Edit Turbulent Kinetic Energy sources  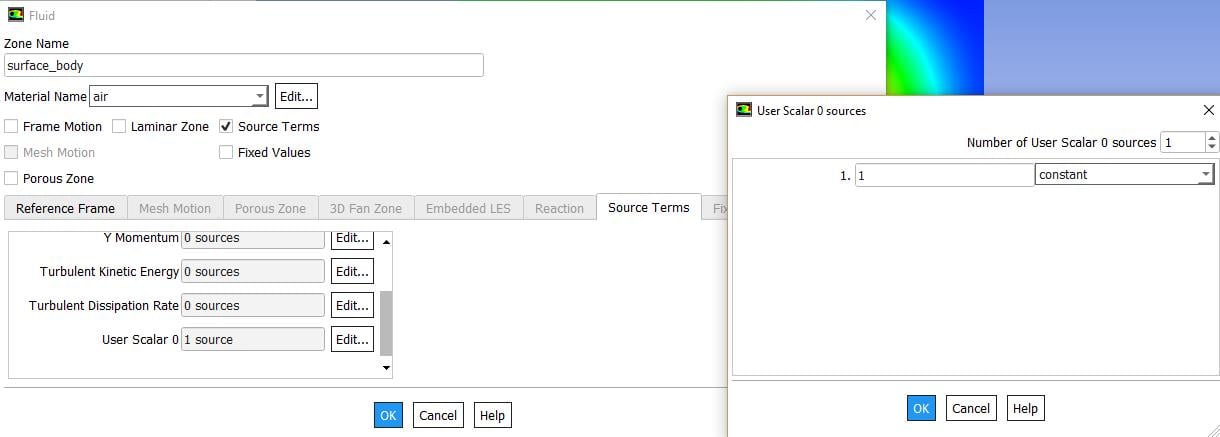click(352, 272)
